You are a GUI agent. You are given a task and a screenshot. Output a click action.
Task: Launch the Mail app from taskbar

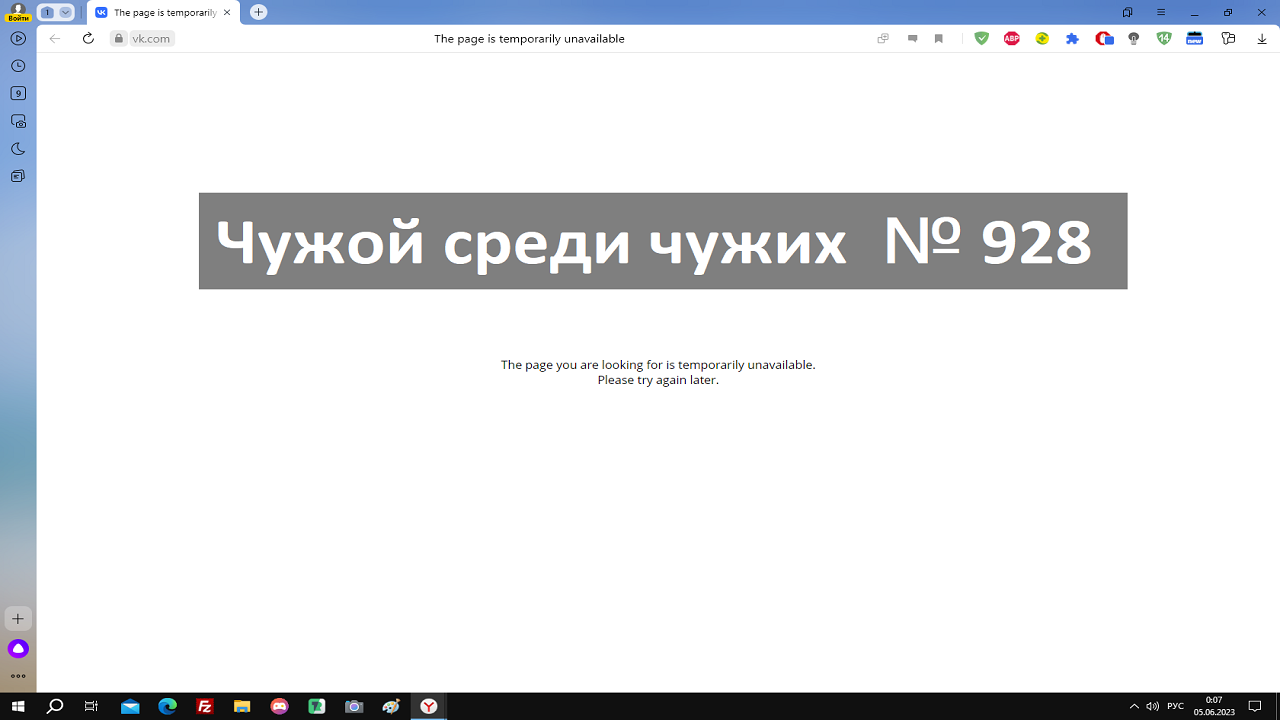(130, 706)
